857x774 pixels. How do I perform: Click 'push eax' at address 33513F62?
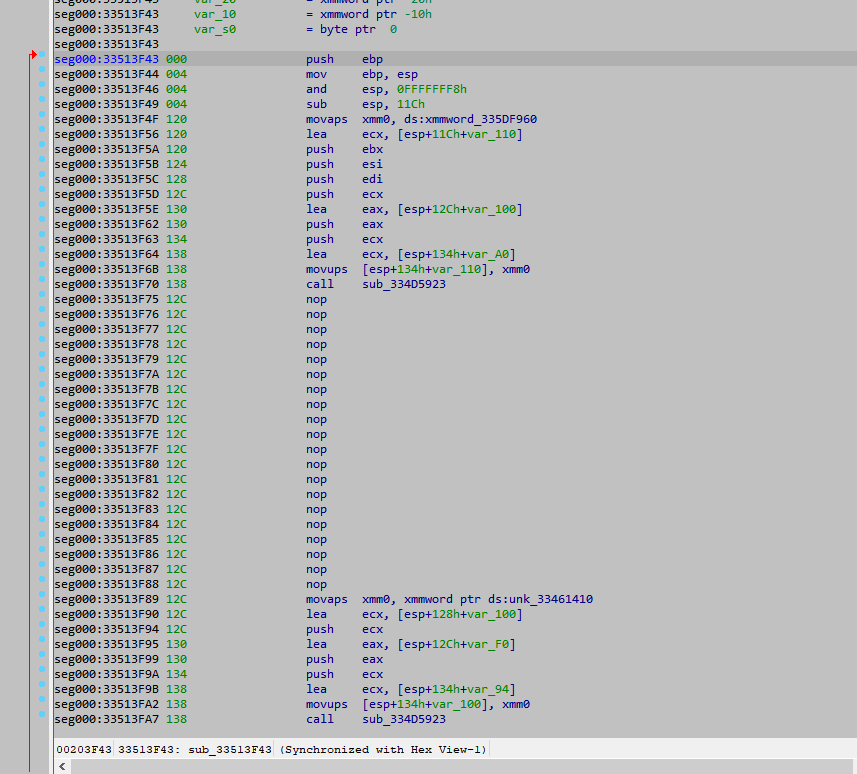pos(344,224)
